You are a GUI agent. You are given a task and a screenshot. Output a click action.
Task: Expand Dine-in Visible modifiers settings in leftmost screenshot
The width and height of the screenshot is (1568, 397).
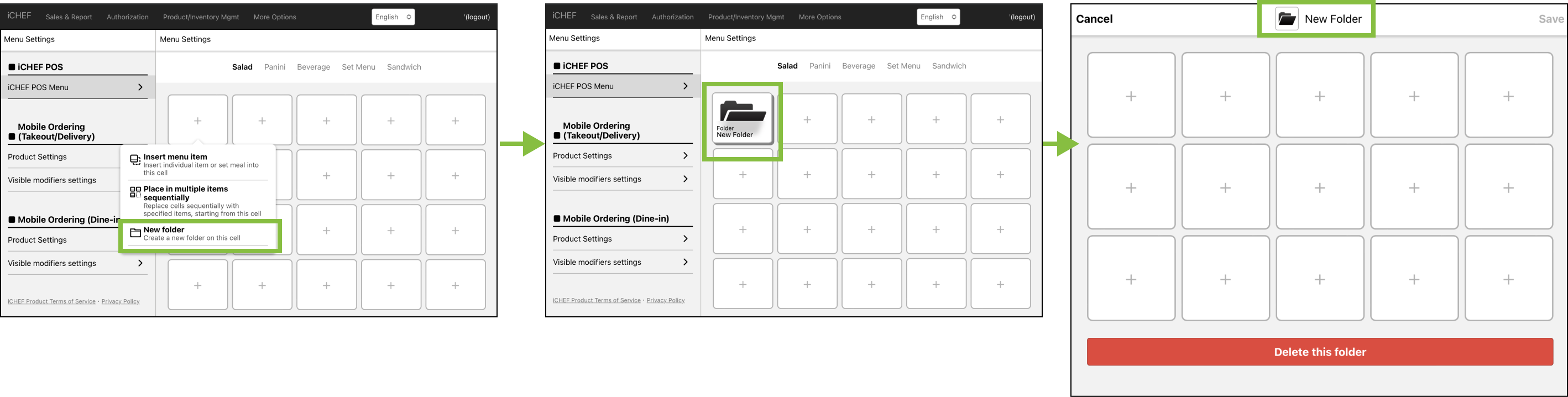pyautogui.click(x=140, y=263)
